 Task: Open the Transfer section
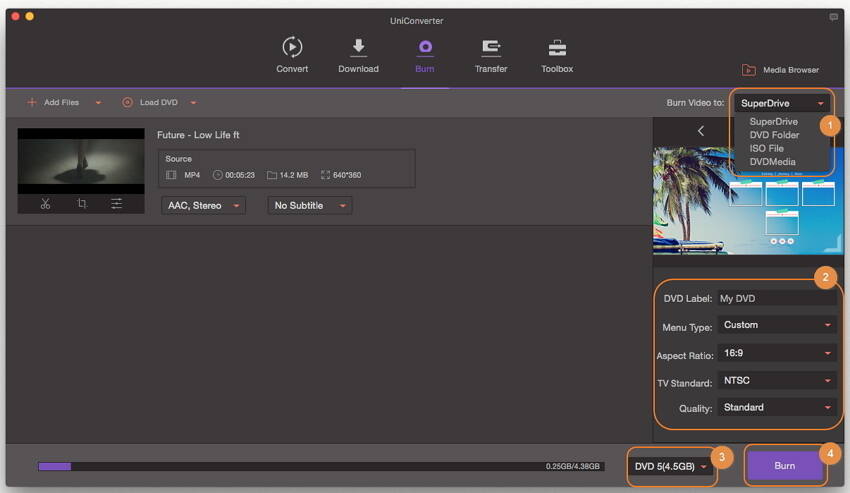pos(491,55)
